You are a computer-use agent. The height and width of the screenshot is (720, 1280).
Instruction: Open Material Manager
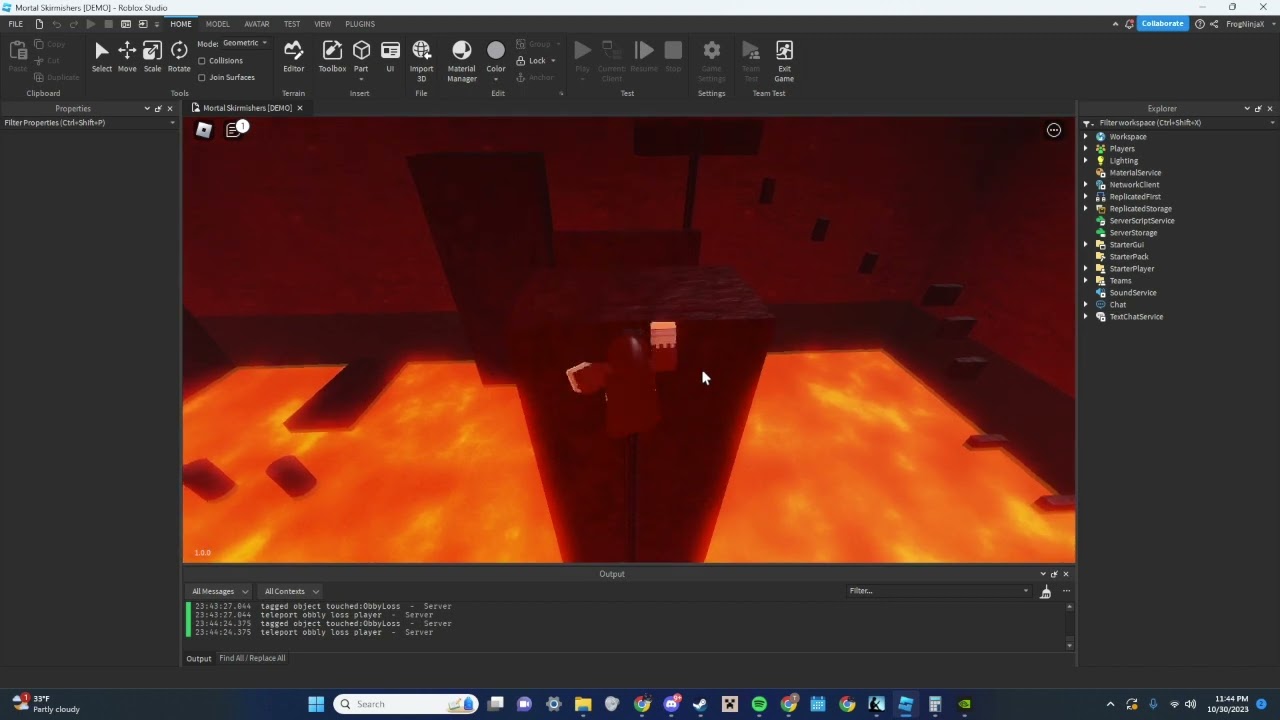[x=461, y=61]
